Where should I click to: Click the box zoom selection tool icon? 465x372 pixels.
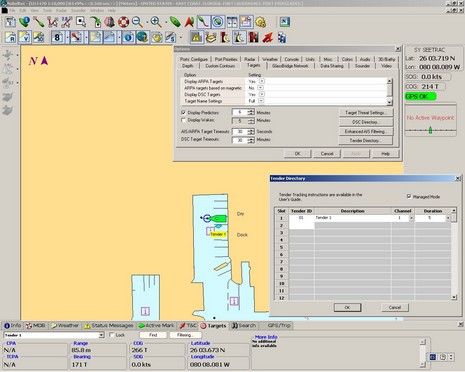click(81, 22)
